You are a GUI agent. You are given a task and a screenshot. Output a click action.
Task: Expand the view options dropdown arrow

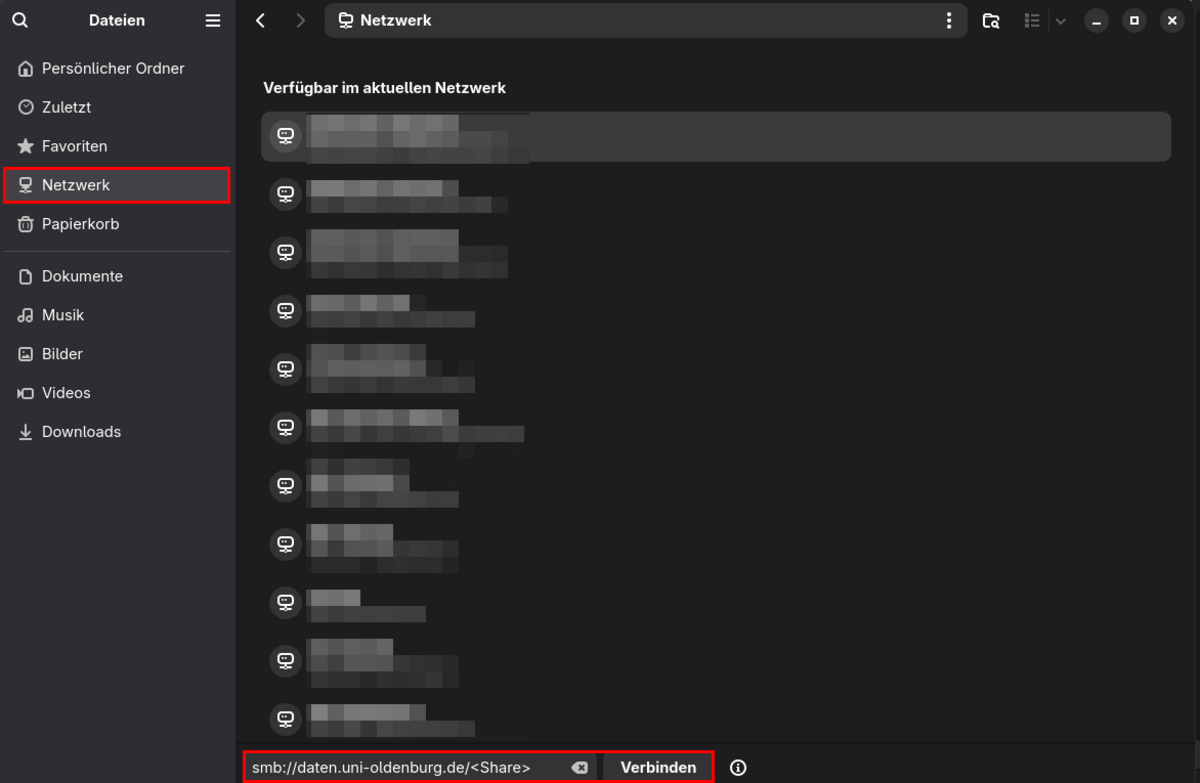1060,20
